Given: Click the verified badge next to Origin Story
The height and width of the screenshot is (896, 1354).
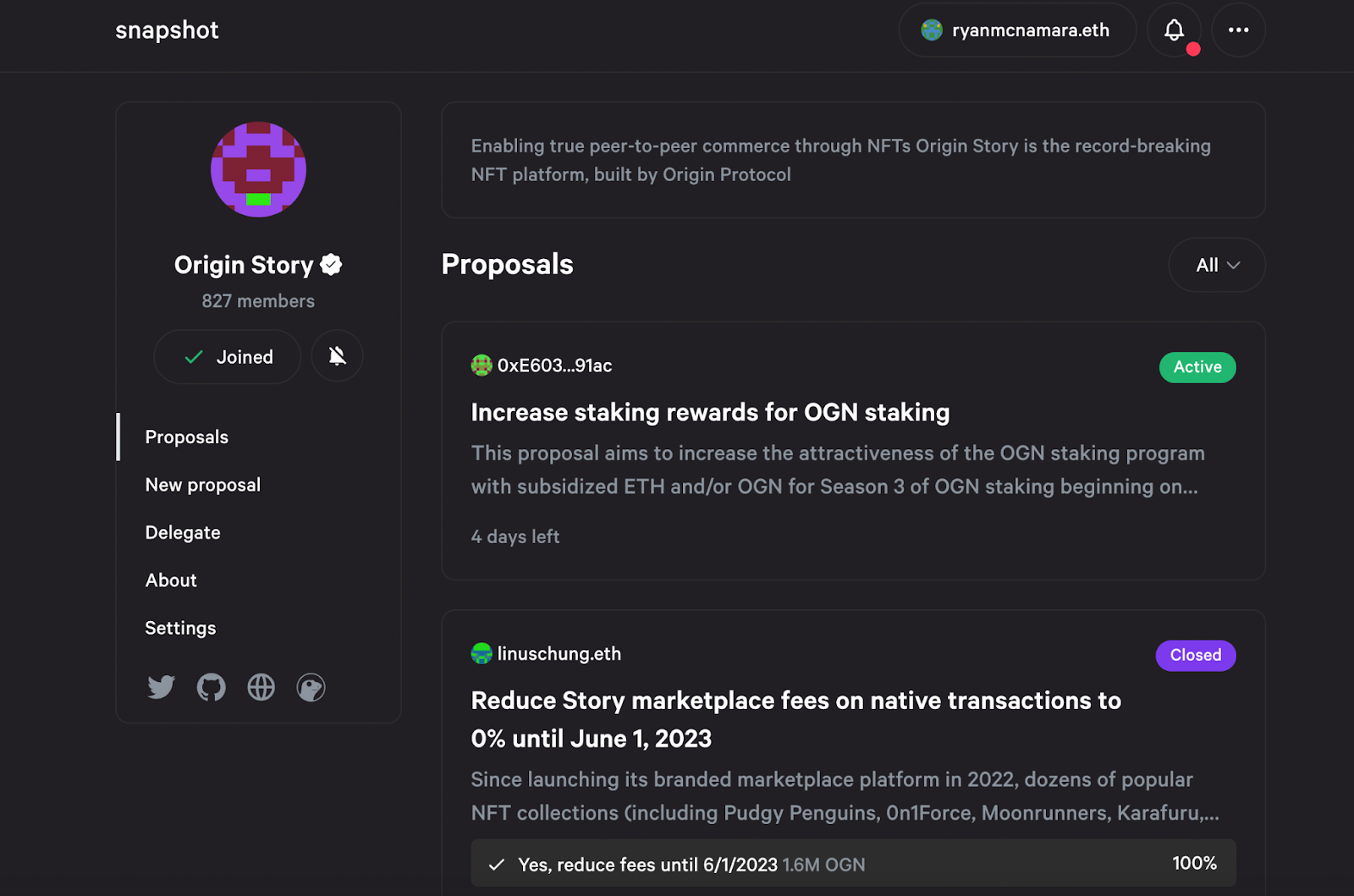Looking at the screenshot, I should [x=331, y=265].
